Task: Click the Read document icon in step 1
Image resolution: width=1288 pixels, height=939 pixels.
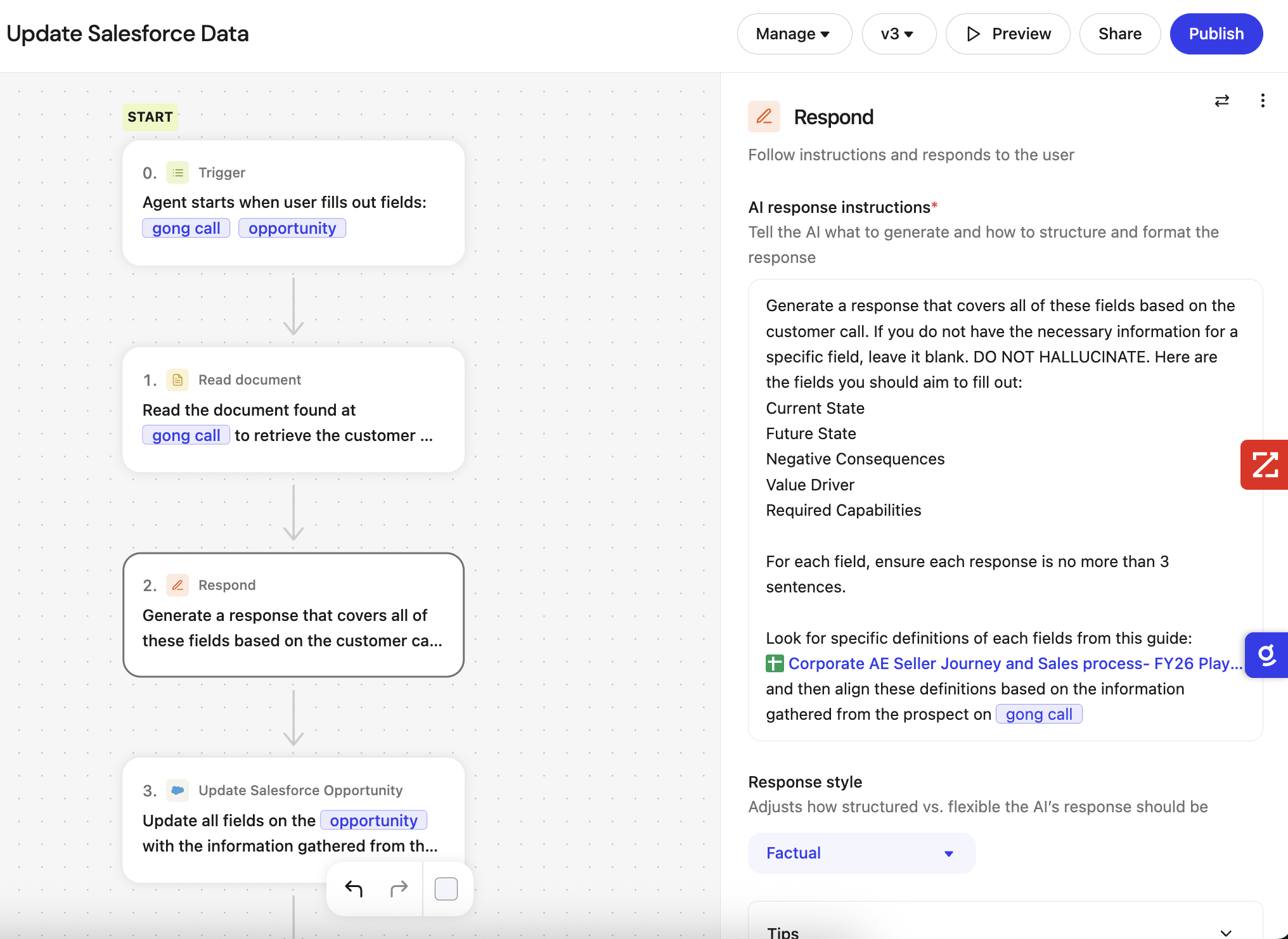Action: [177, 380]
